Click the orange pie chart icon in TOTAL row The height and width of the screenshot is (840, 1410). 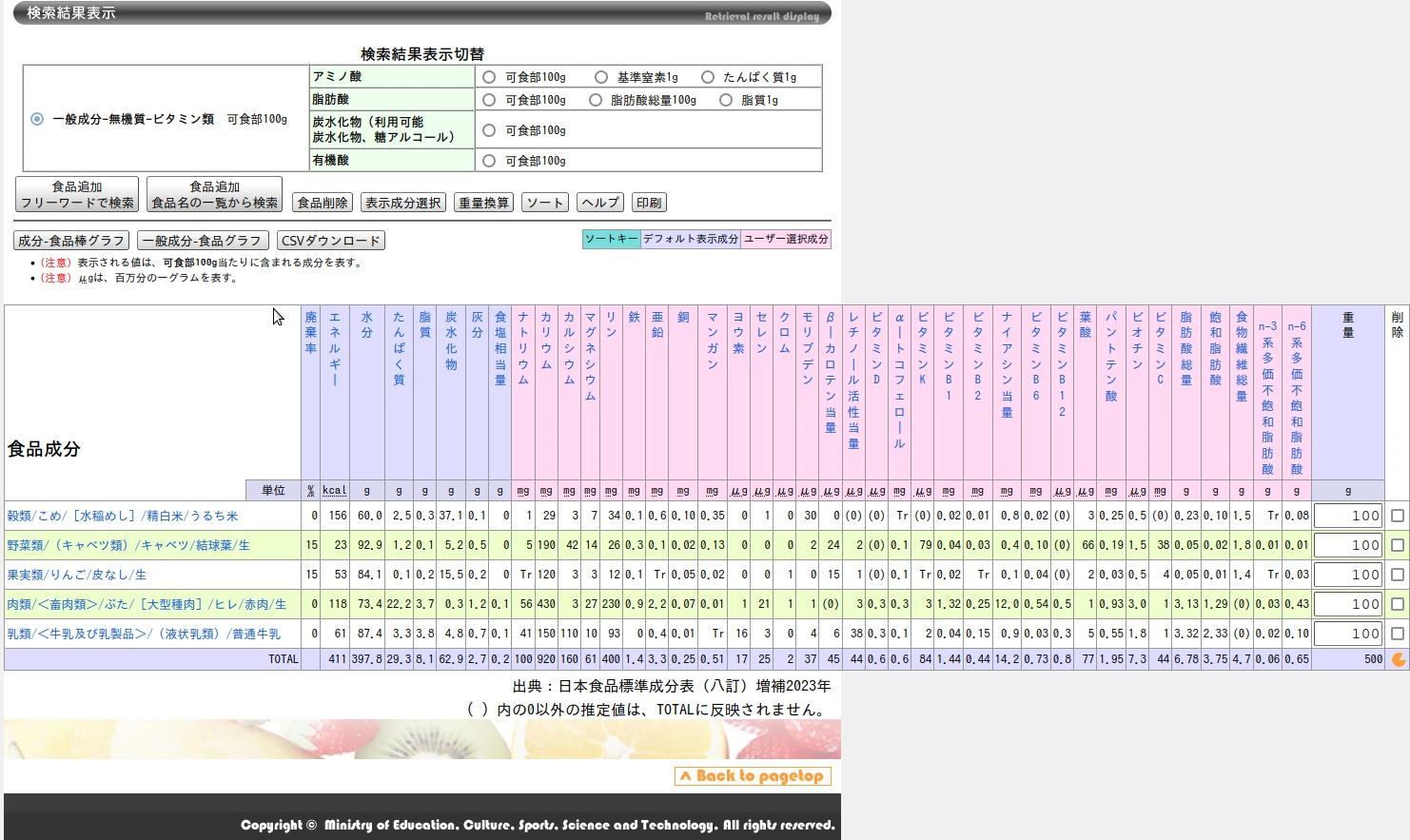pyautogui.click(x=1397, y=658)
